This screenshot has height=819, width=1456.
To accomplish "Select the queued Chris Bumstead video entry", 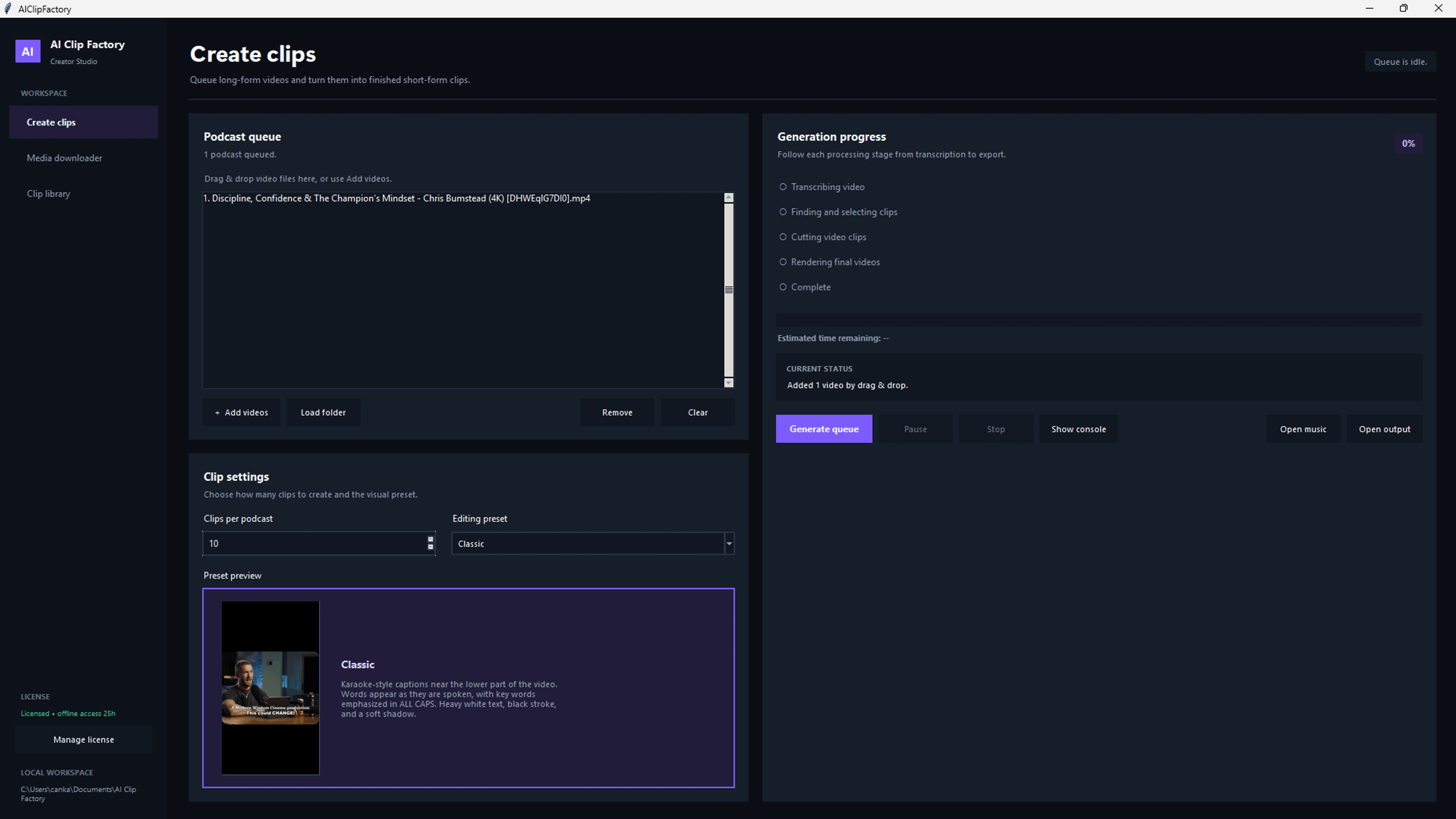I will pos(396,198).
